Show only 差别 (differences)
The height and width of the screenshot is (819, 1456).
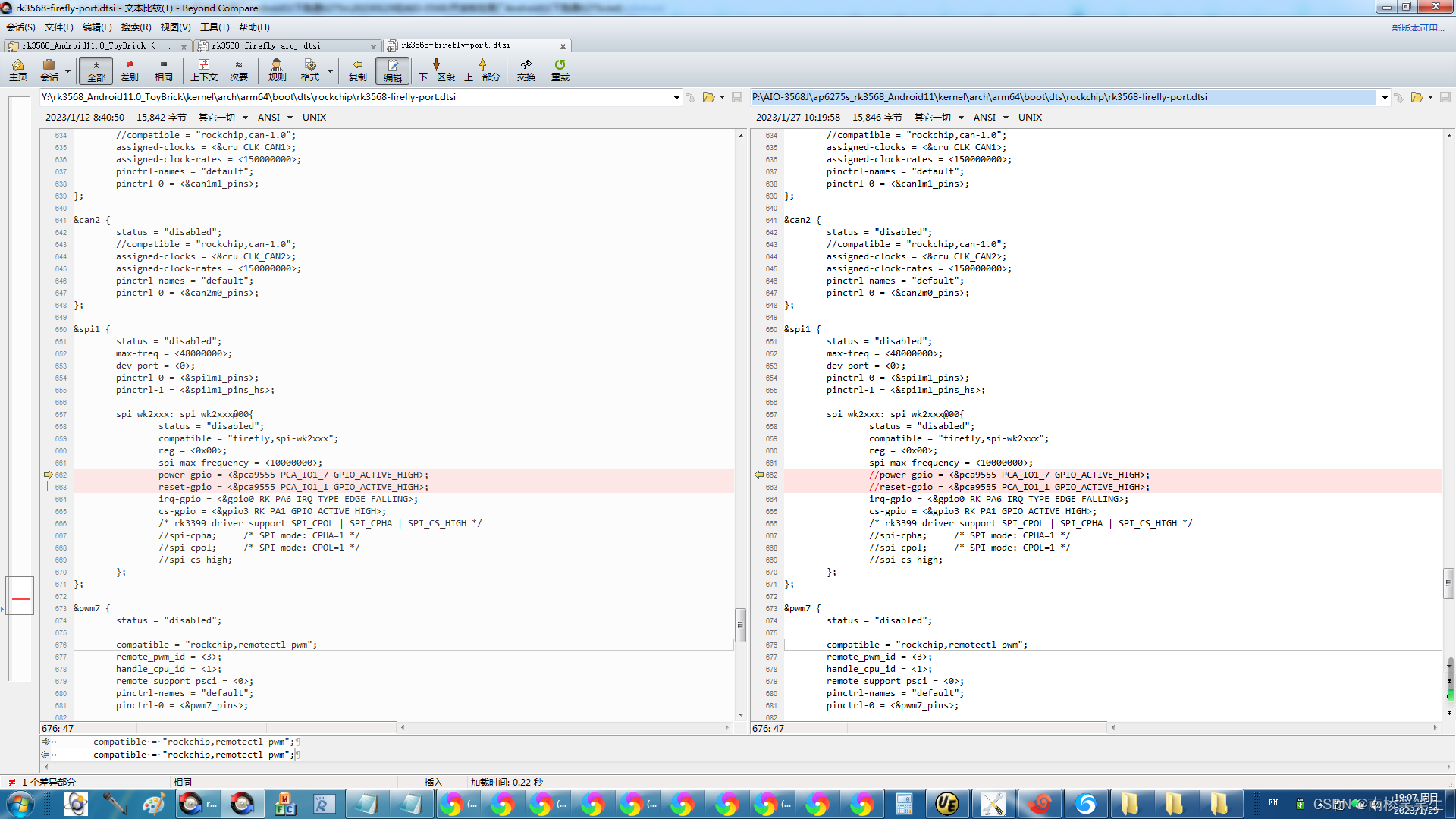point(130,71)
